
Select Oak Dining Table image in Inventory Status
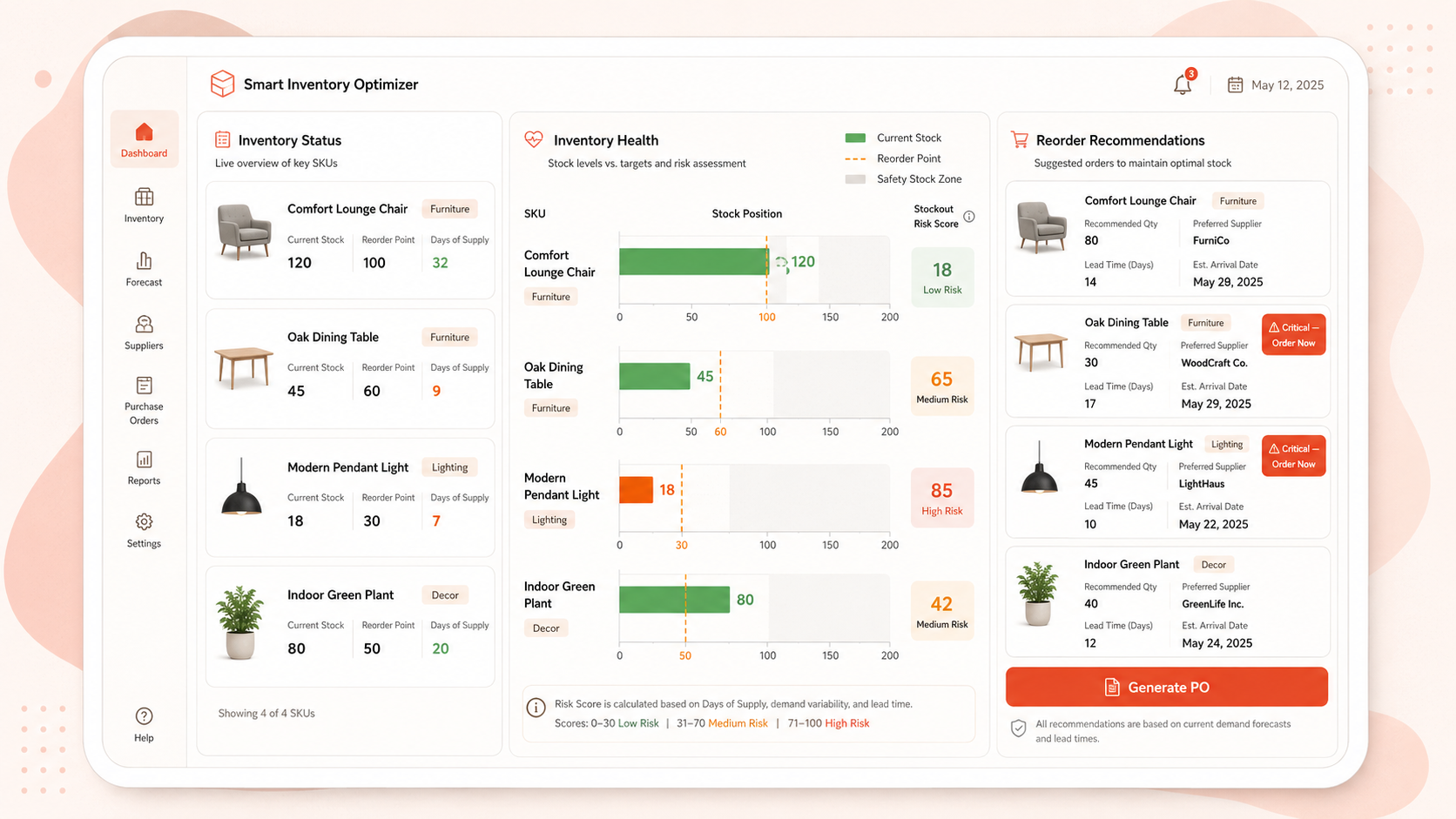coord(244,366)
